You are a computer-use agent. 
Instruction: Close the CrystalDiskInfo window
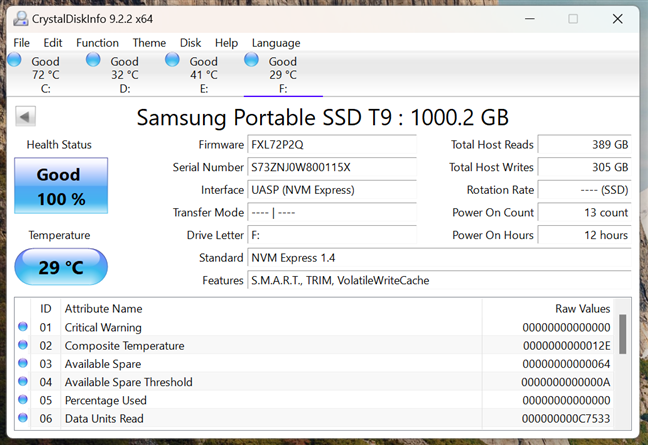pos(617,19)
